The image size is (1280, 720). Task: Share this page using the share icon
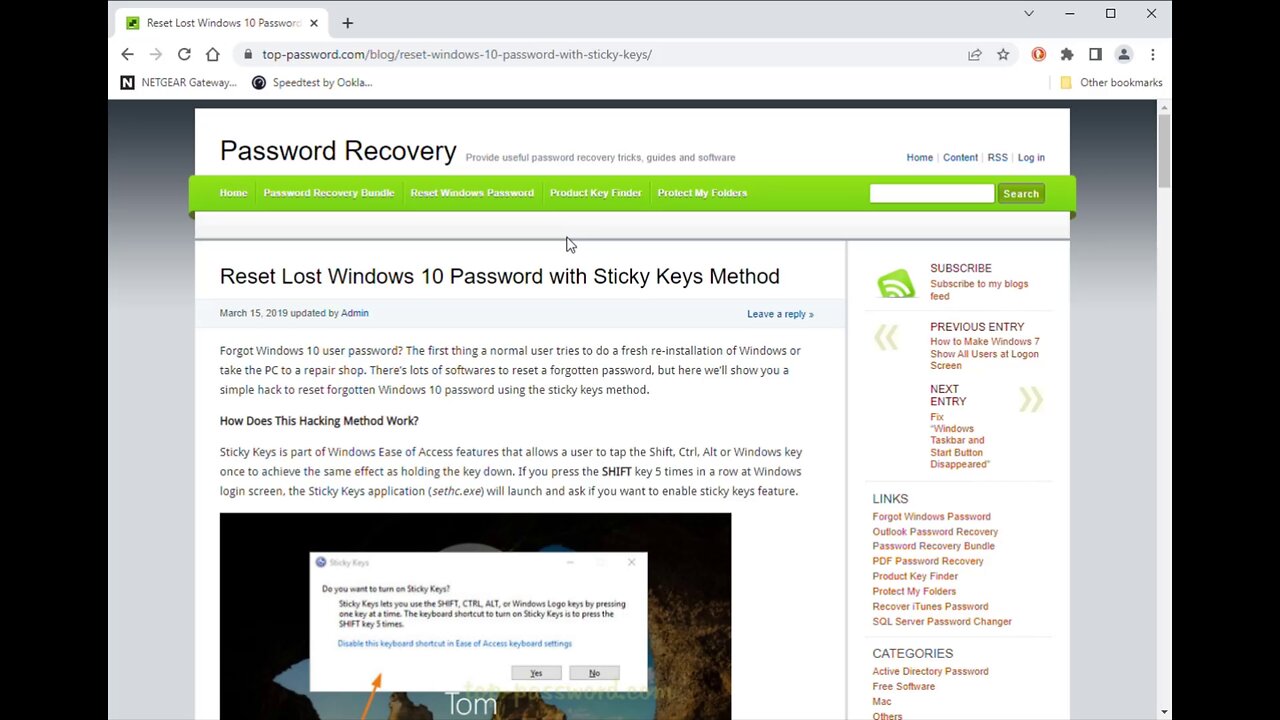[975, 55]
